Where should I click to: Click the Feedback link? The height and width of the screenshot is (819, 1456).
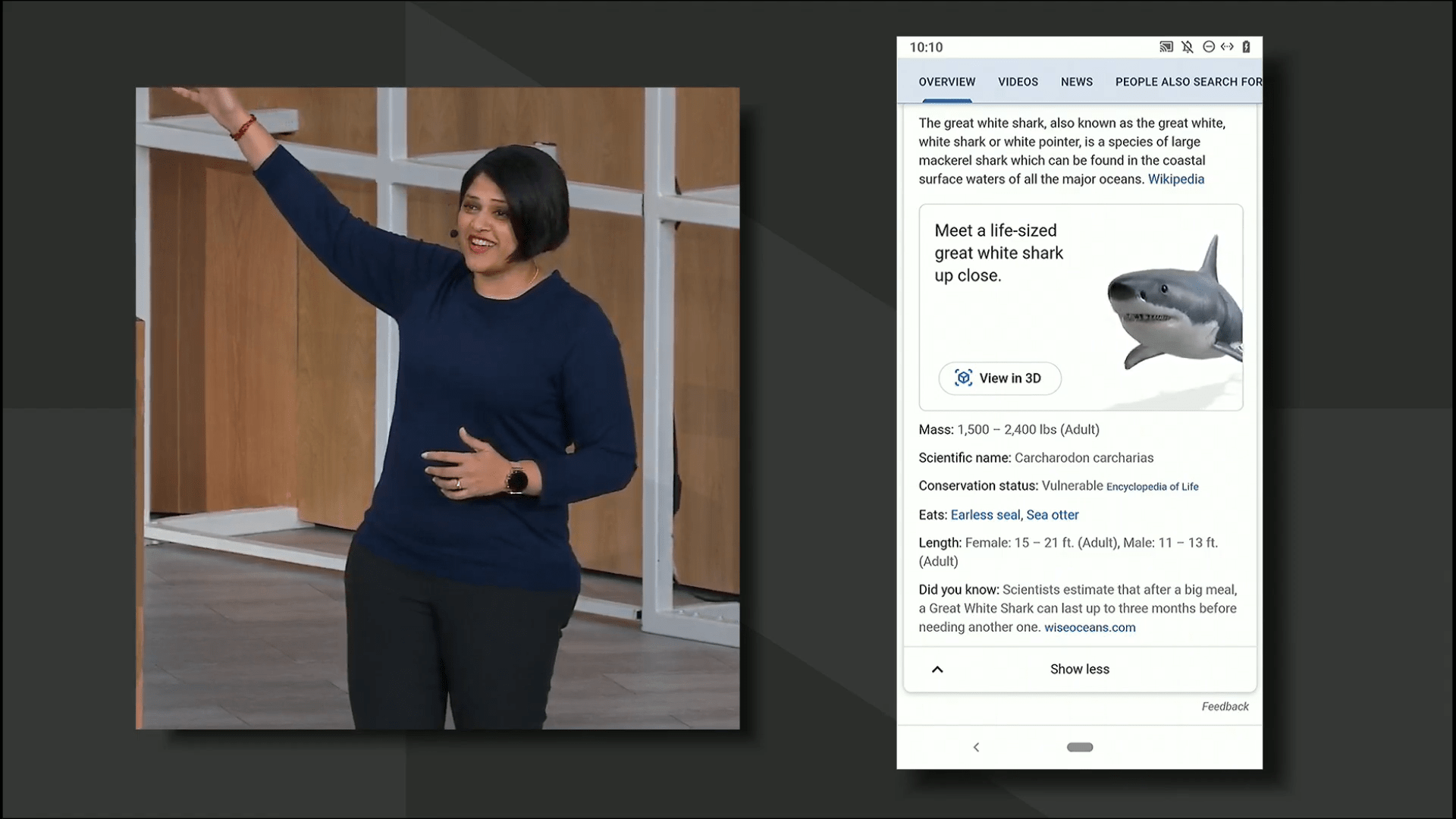point(1225,706)
